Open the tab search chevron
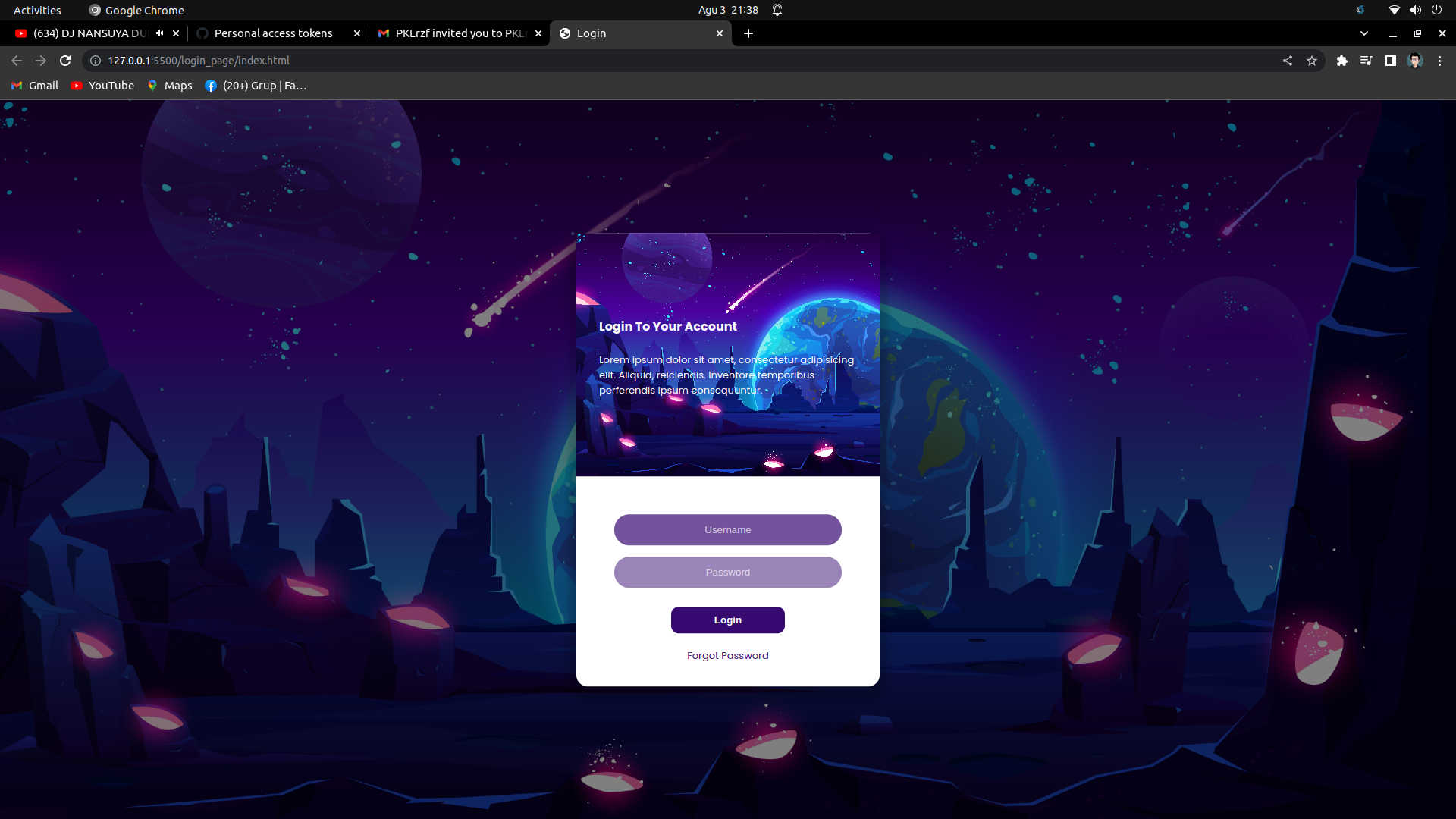Viewport: 1456px width, 819px height. (x=1365, y=33)
